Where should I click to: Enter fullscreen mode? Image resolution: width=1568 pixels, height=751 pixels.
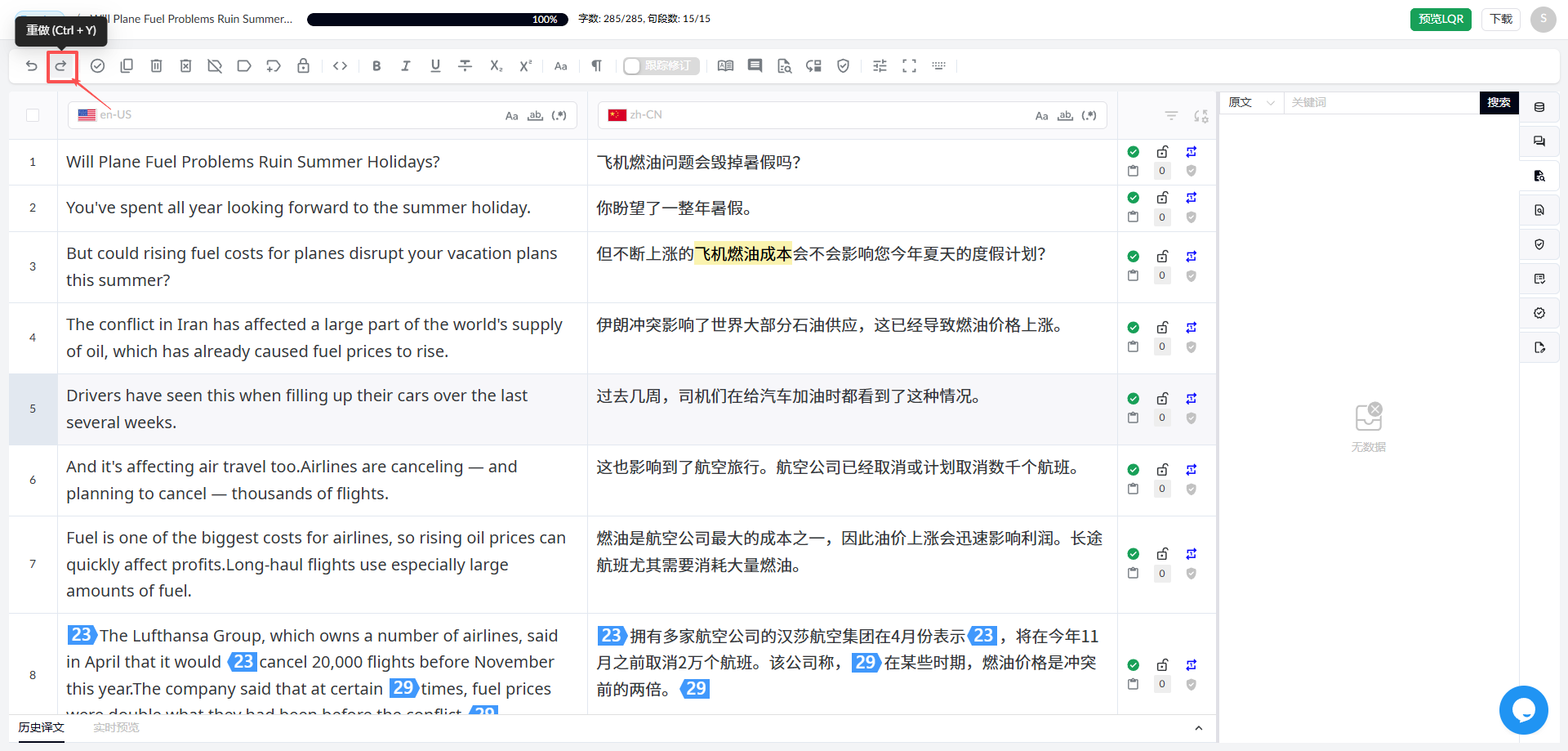(x=909, y=66)
